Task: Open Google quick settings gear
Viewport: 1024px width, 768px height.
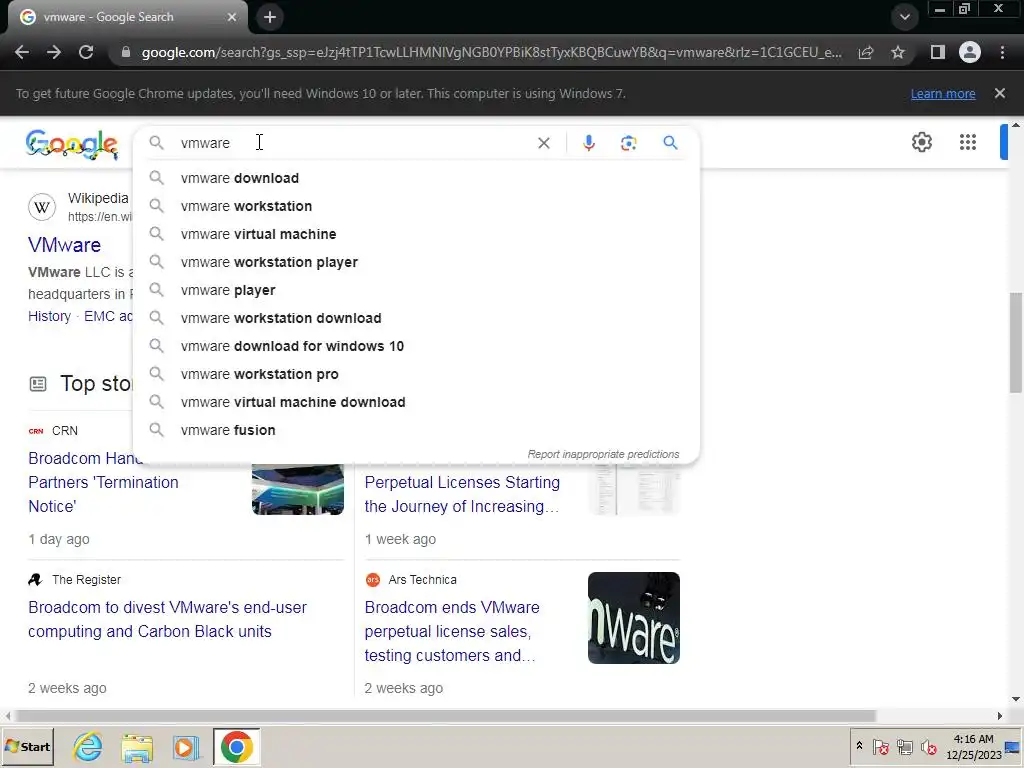Action: pyautogui.click(x=921, y=142)
